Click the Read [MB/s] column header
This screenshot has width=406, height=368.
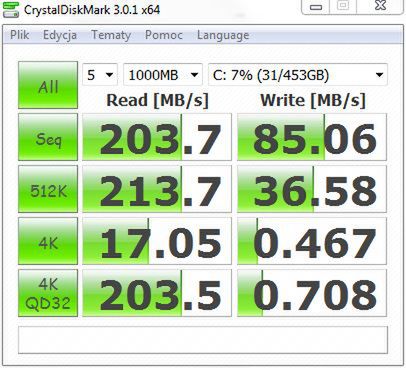tap(157, 100)
